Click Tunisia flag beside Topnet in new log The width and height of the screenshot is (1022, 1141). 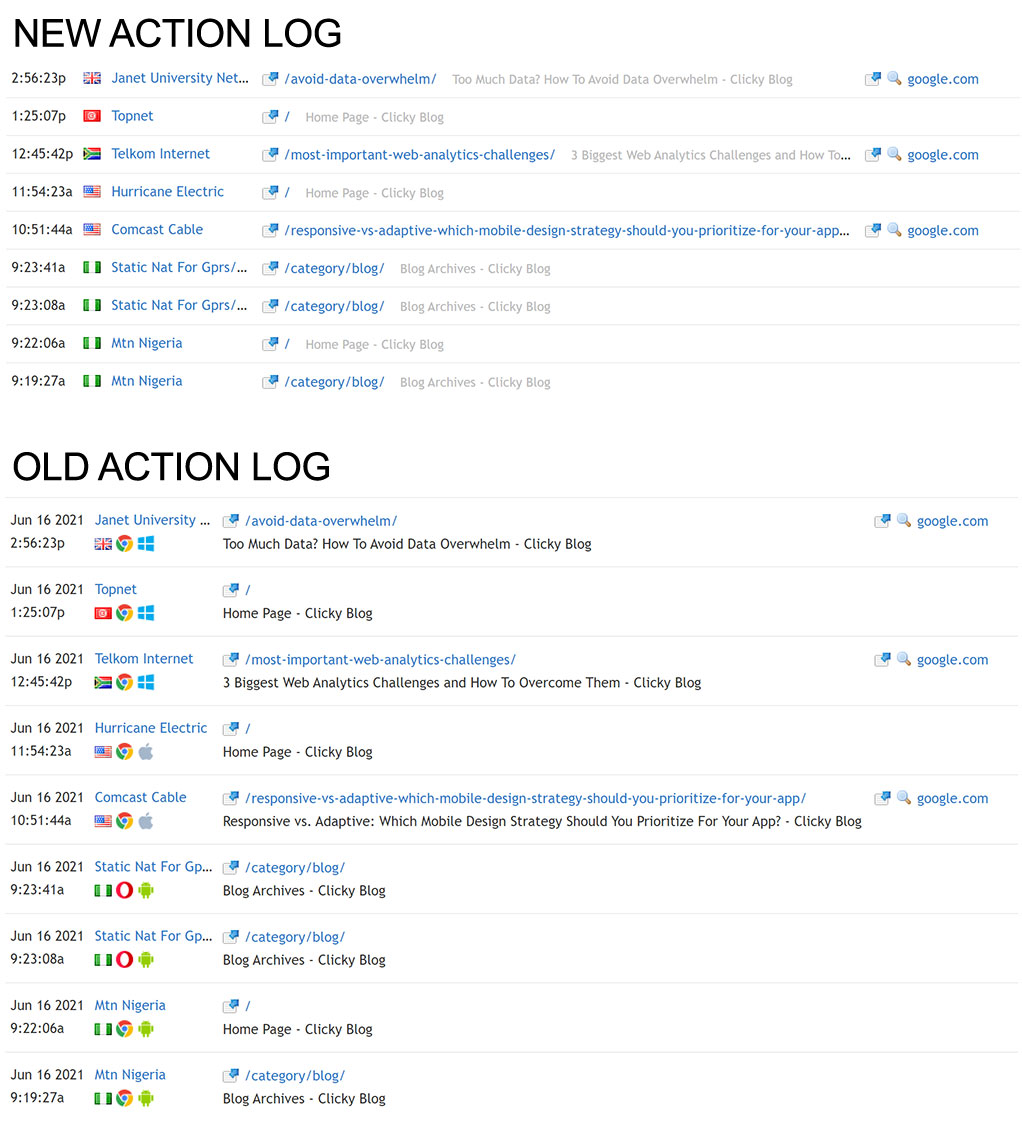[x=92, y=116]
